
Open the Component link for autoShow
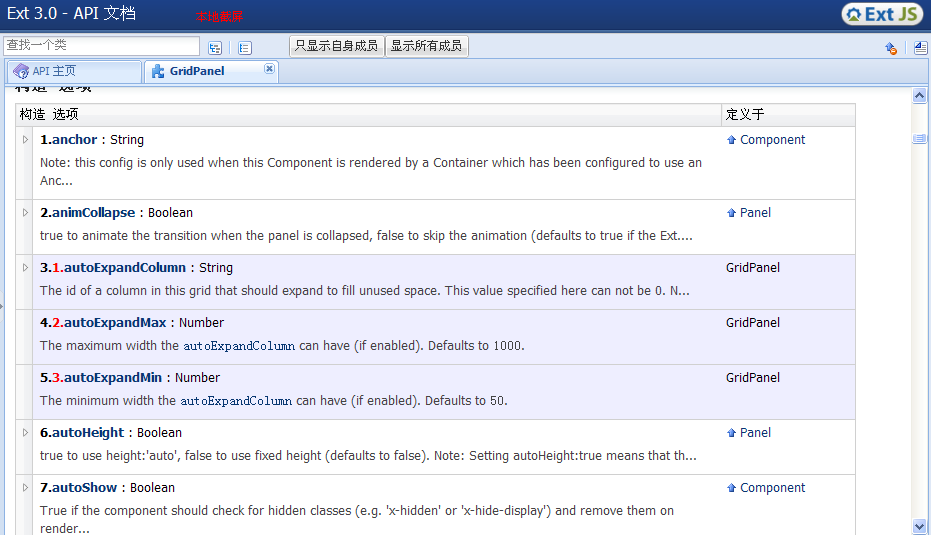[772, 487]
